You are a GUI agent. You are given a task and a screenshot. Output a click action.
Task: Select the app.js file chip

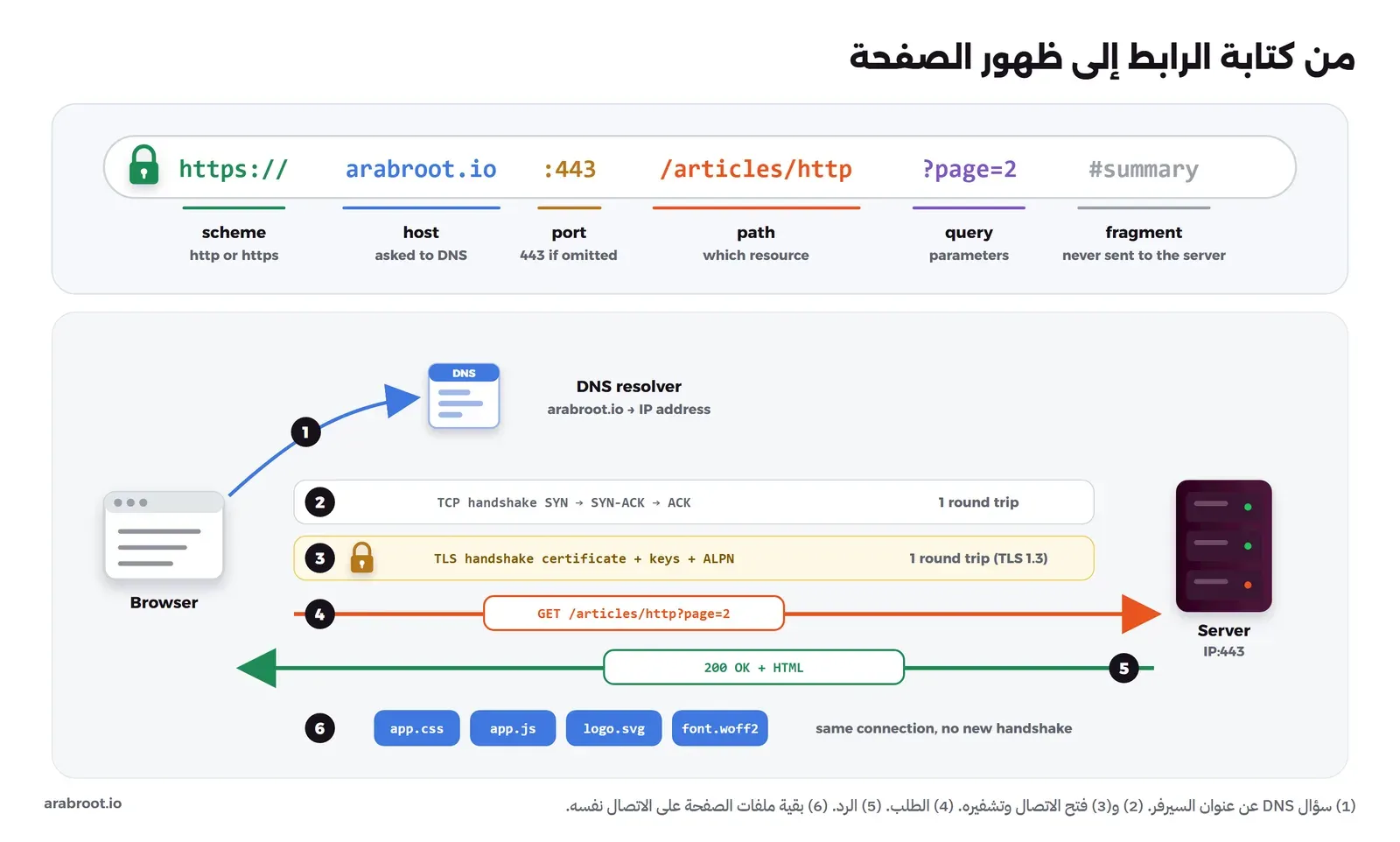click(513, 728)
